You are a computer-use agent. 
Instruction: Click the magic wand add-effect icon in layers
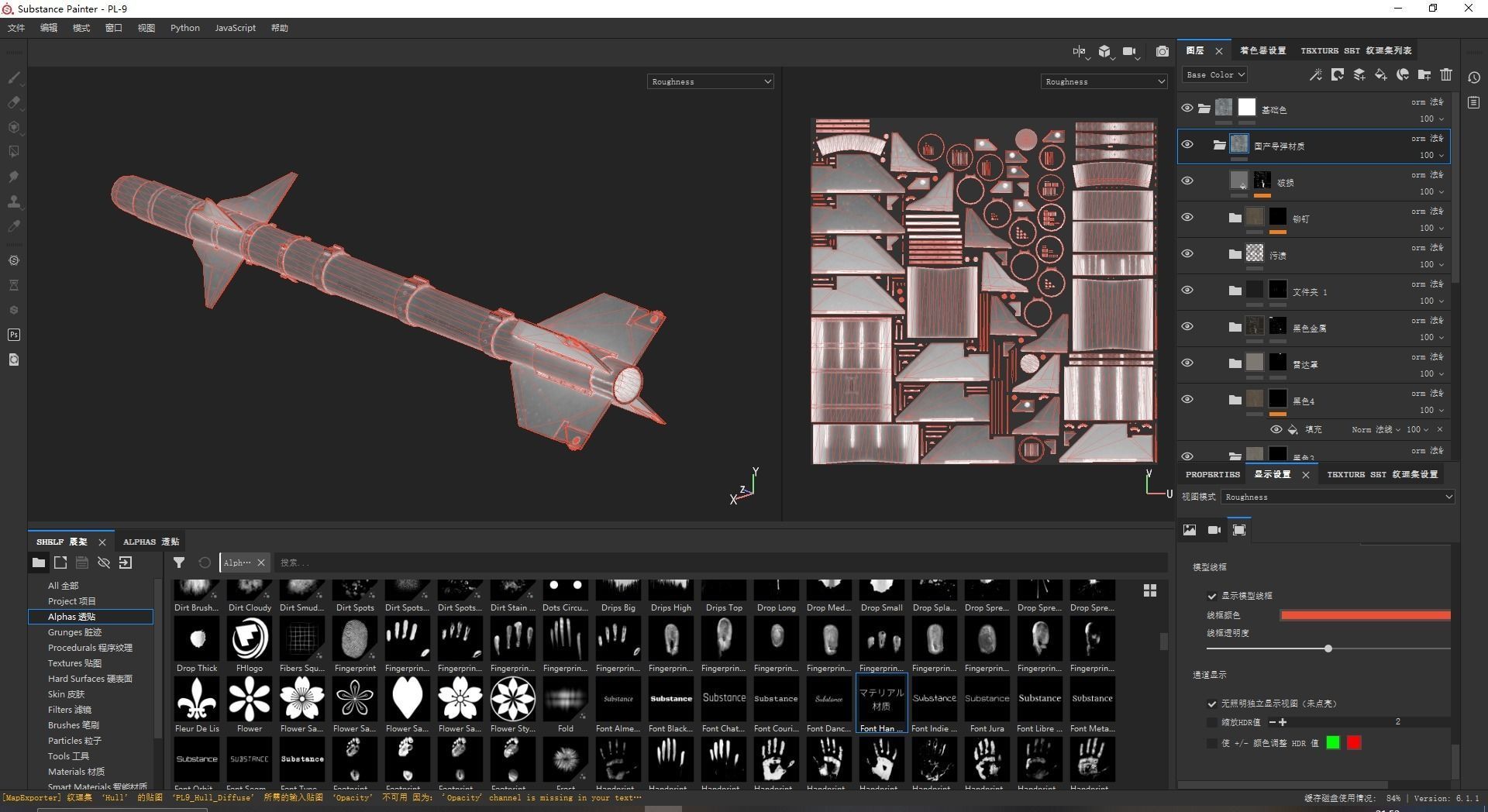1316,74
